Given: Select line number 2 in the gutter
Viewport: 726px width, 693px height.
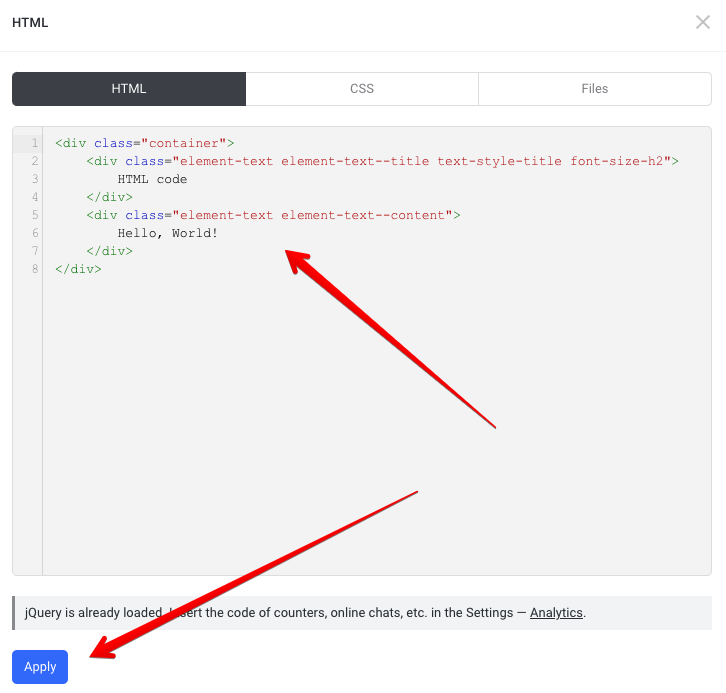Looking at the screenshot, I should click(x=34, y=161).
